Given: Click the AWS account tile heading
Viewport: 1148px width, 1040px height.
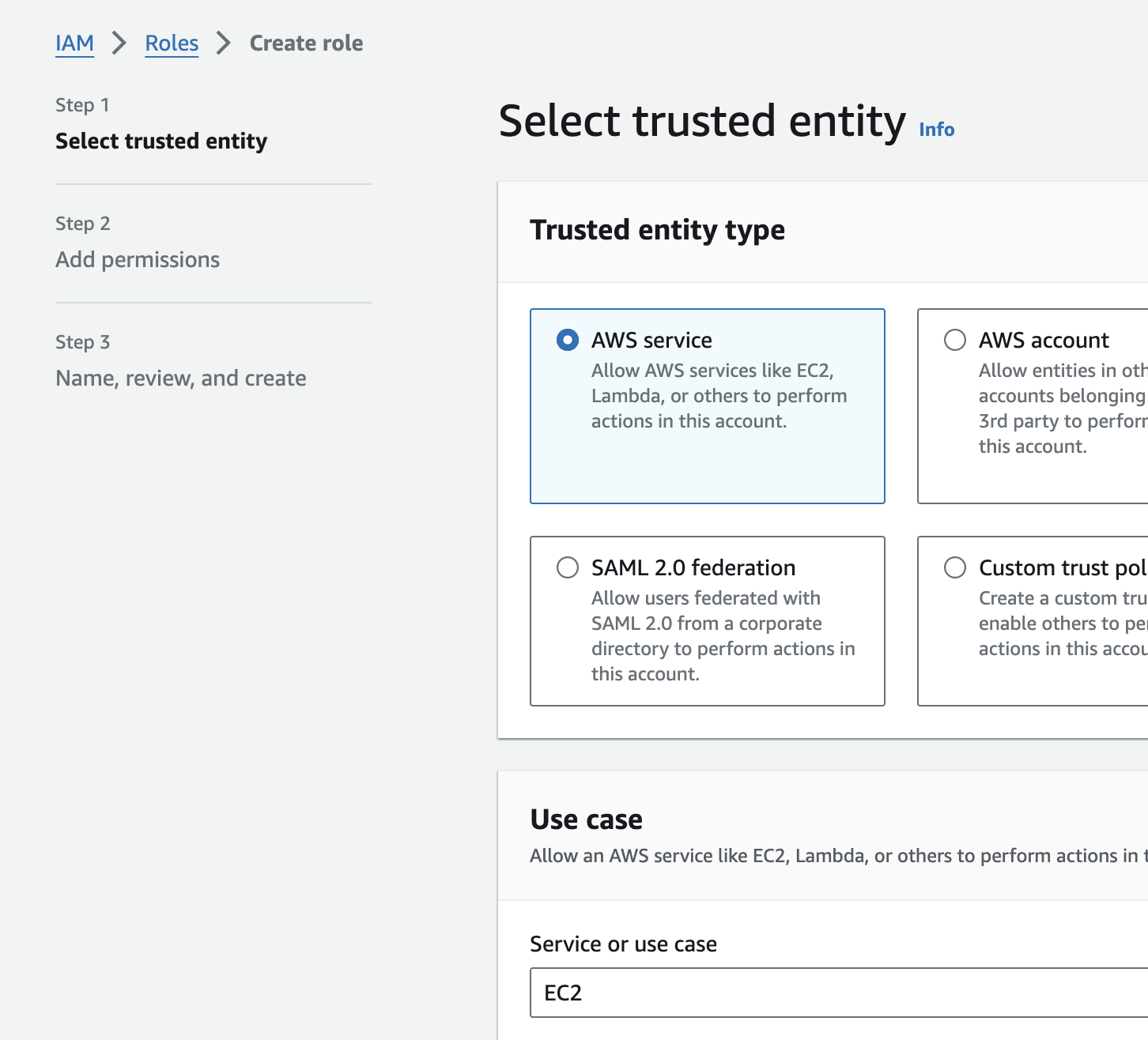Looking at the screenshot, I should pos(1044,340).
